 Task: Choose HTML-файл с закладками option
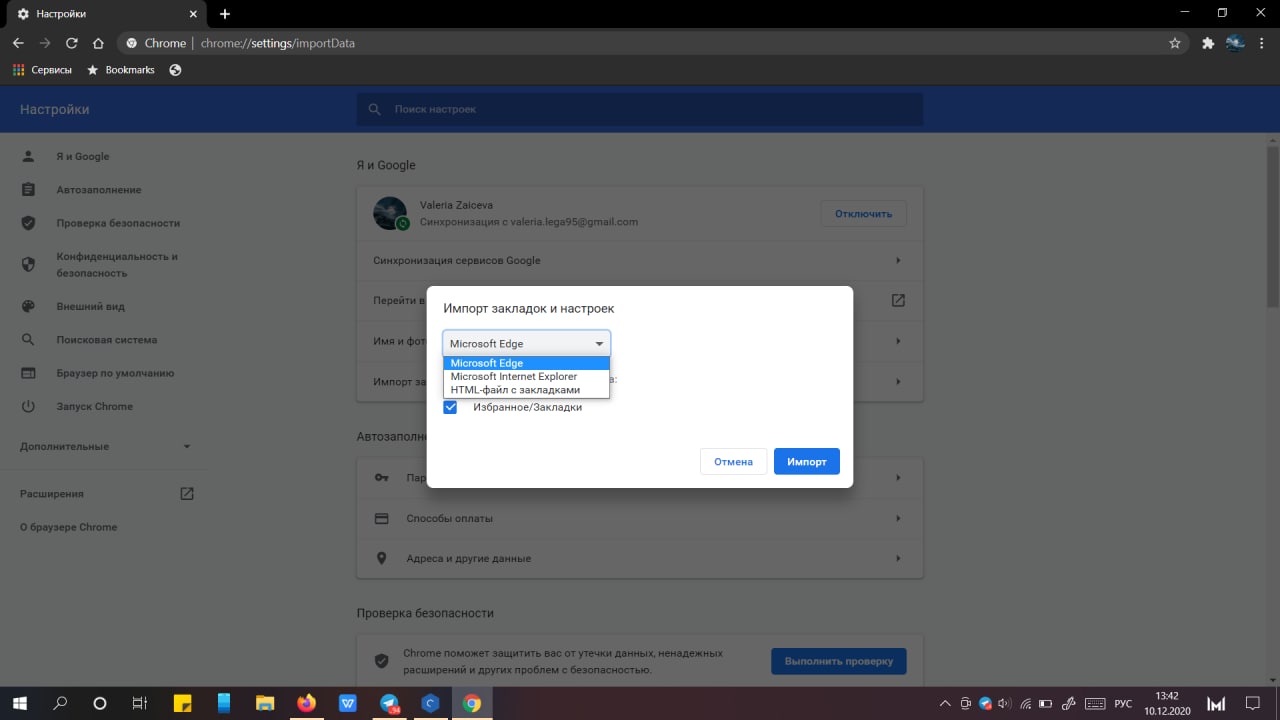[x=527, y=389]
